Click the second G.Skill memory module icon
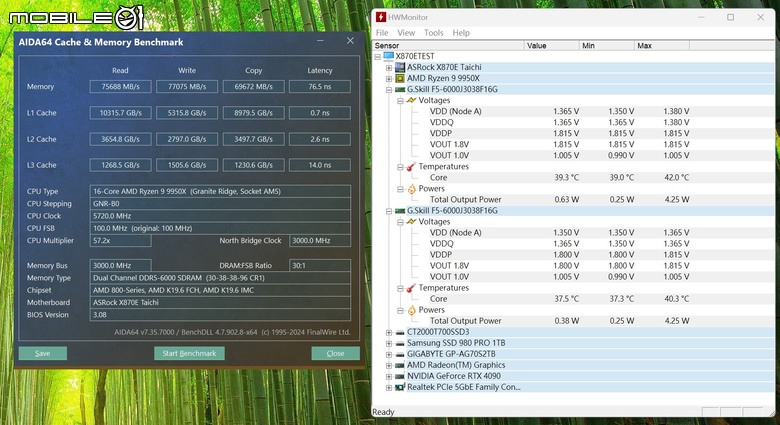Viewport: 780px width, 425px height. click(x=400, y=211)
